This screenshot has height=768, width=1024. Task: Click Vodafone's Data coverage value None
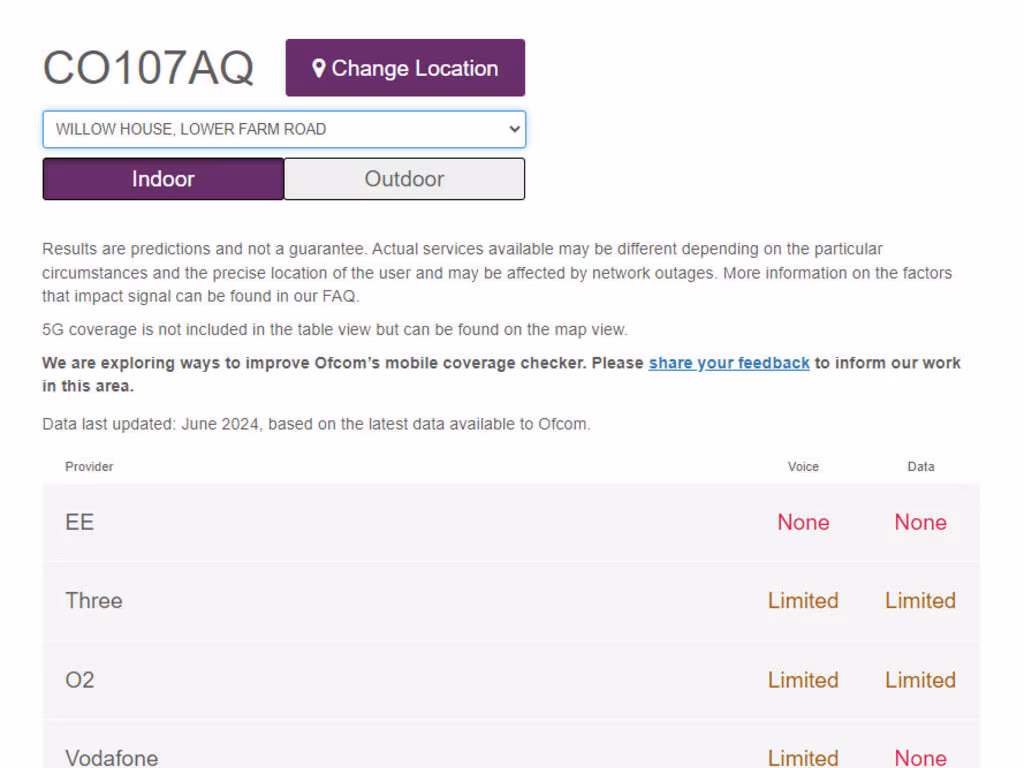coord(920,757)
